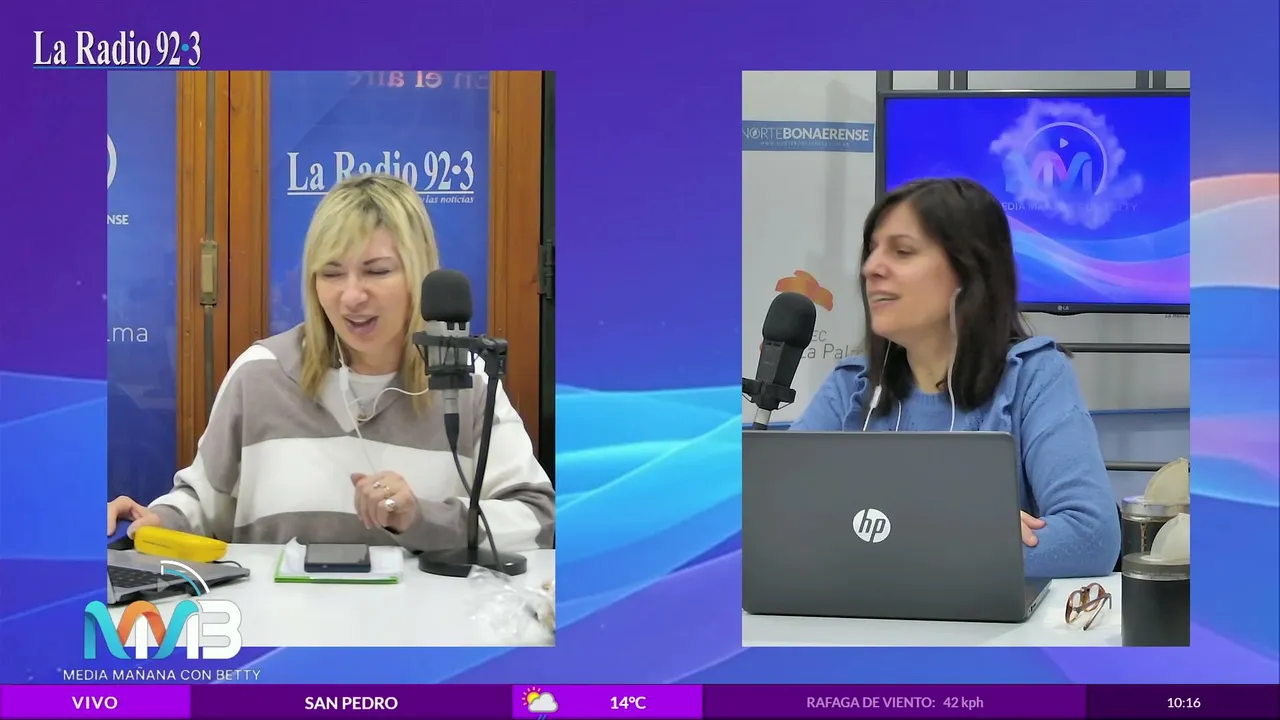
Task: Click the "10:16" clock display
Action: pos(1183,702)
